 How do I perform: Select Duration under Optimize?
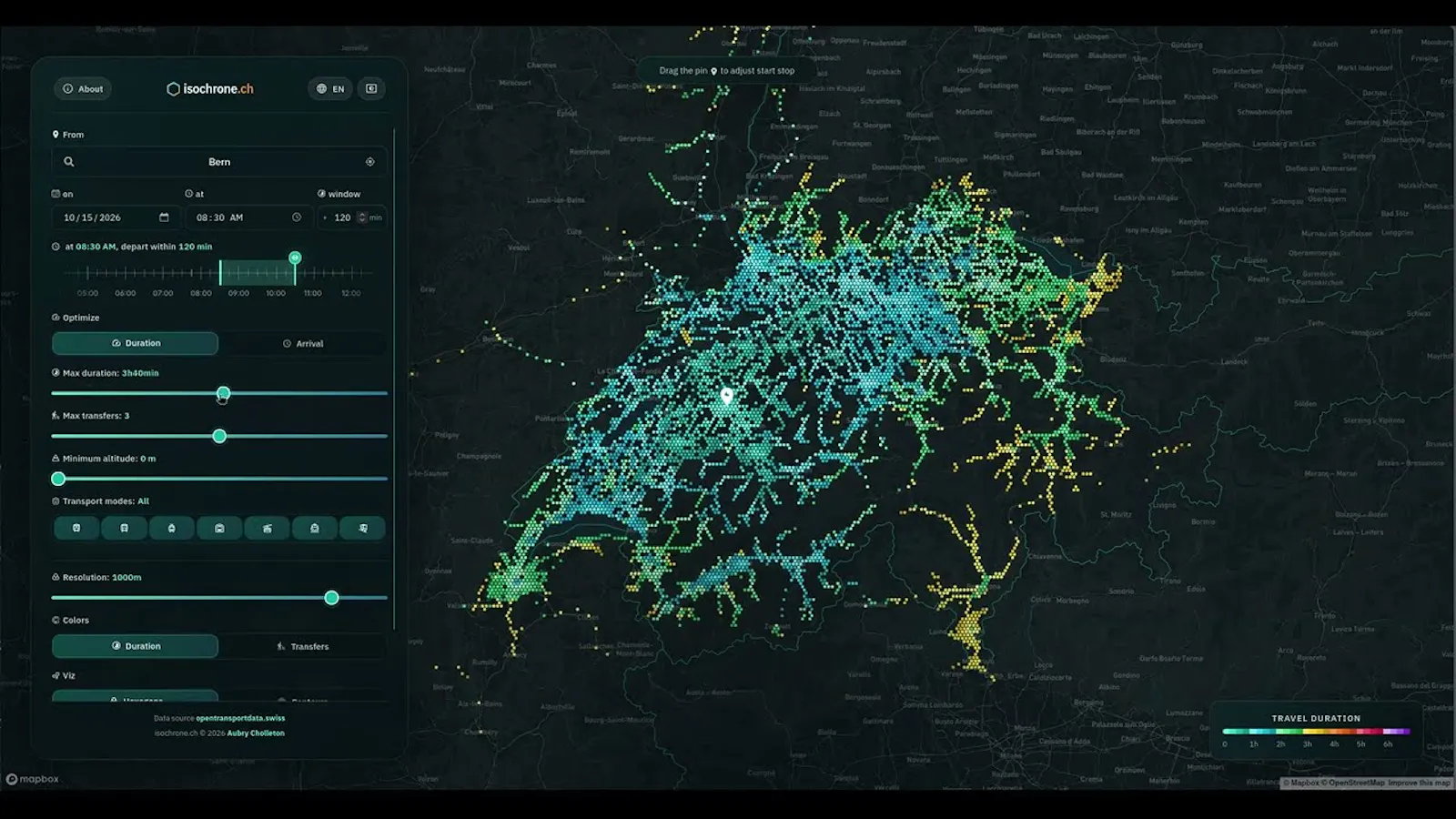(x=135, y=343)
